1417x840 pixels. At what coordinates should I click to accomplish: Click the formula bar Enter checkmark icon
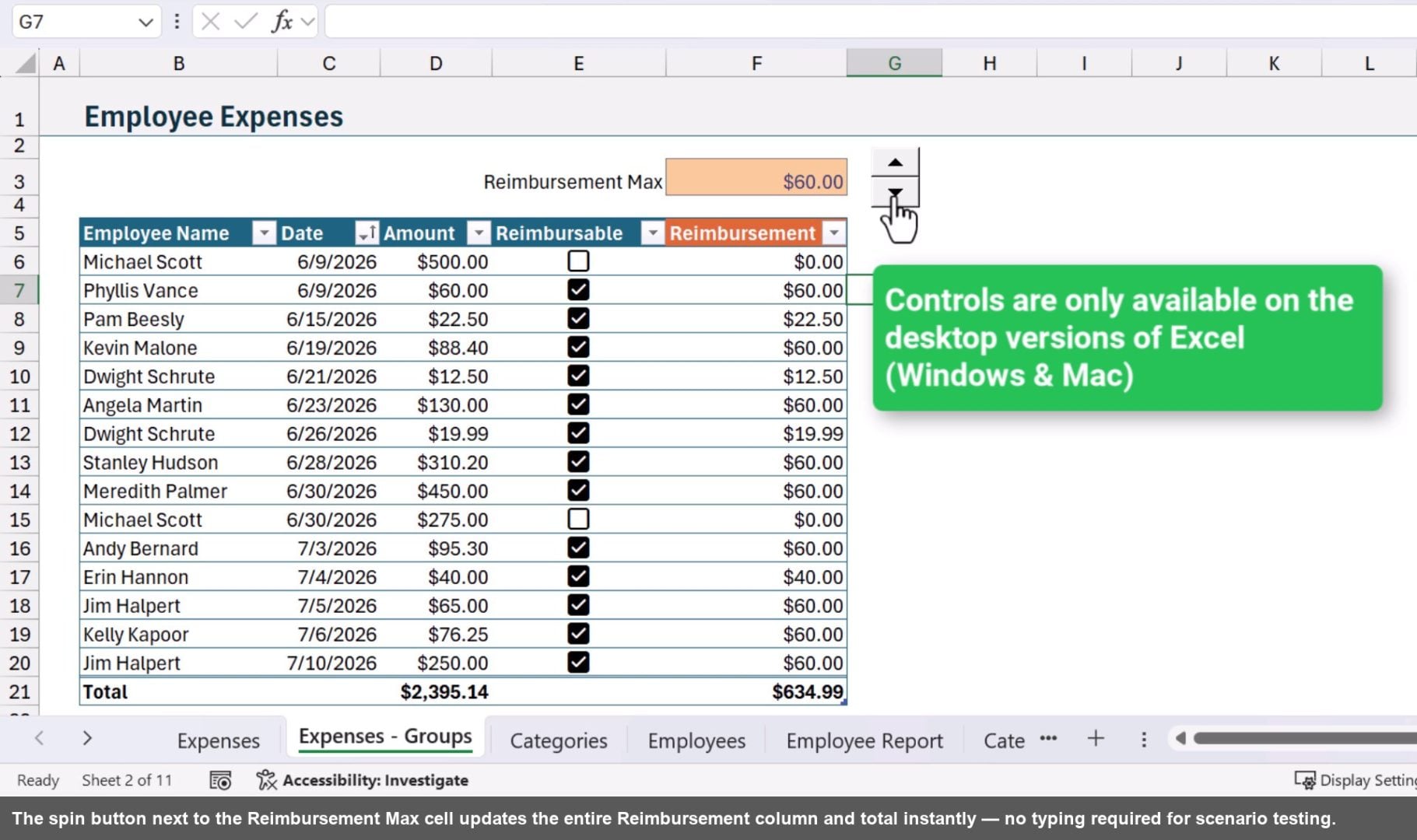coord(246,22)
